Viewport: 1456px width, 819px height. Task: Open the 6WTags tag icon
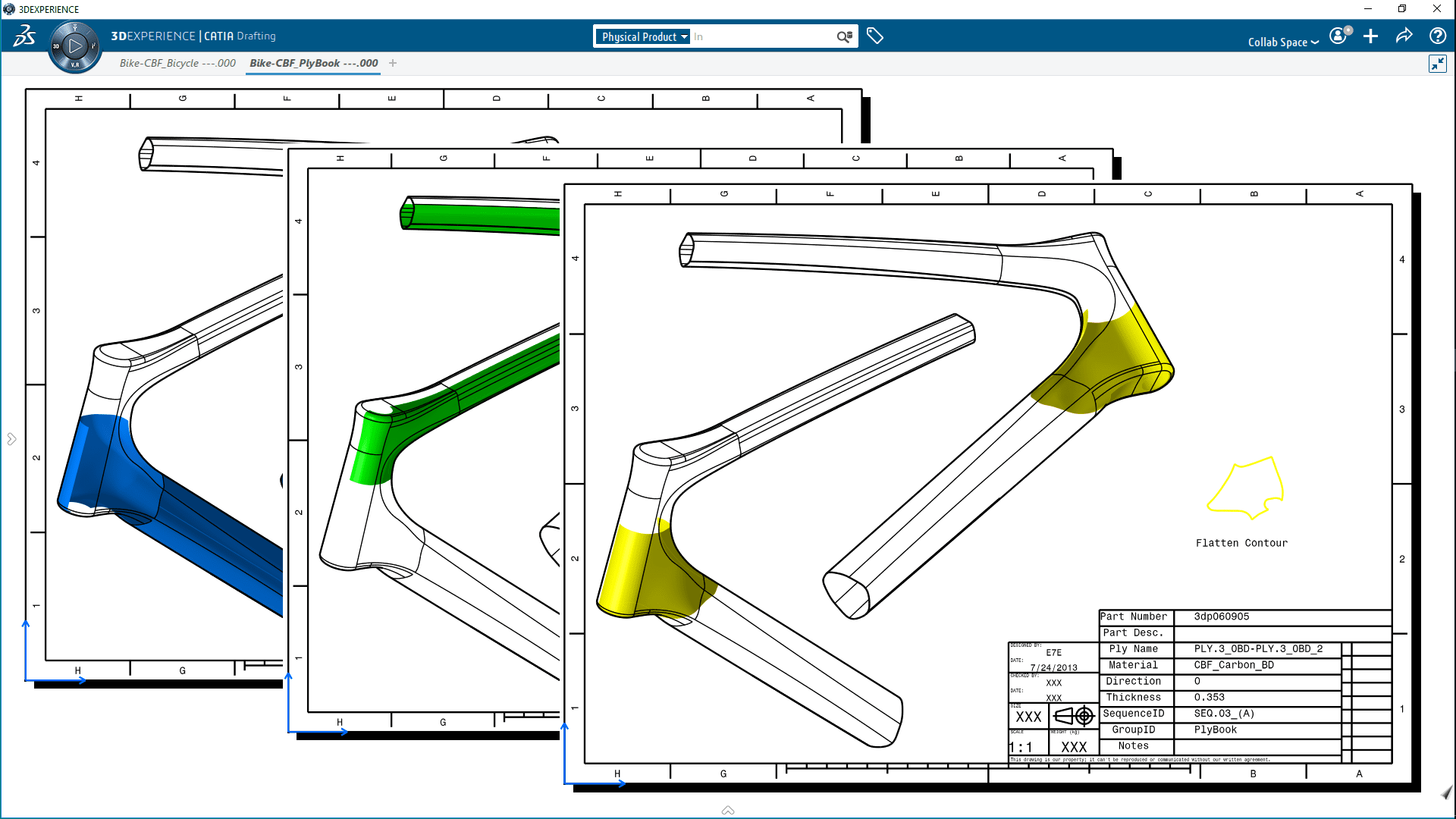pos(875,36)
